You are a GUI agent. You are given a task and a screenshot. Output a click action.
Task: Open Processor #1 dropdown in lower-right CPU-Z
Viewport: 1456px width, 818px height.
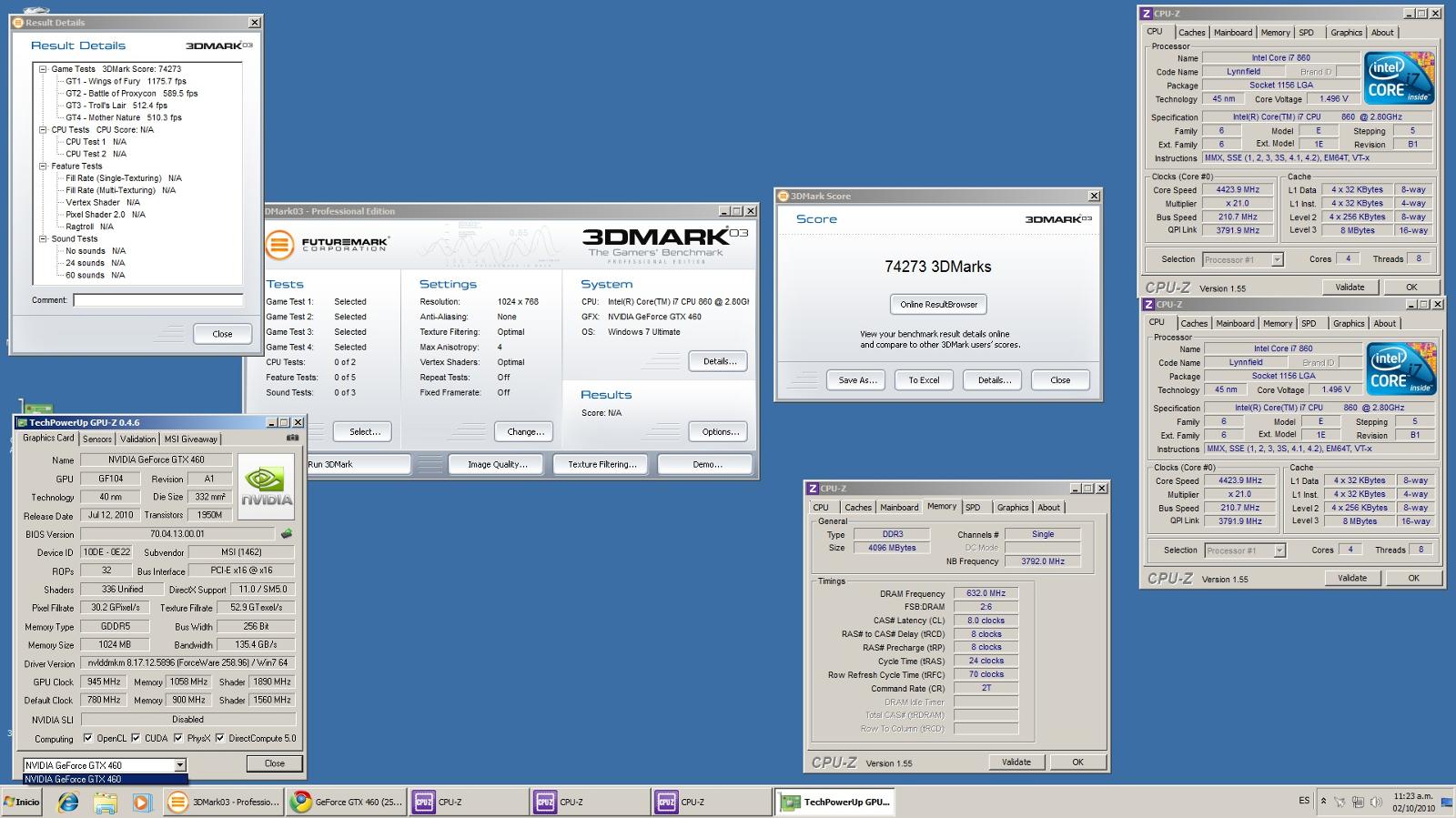(x=1279, y=550)
